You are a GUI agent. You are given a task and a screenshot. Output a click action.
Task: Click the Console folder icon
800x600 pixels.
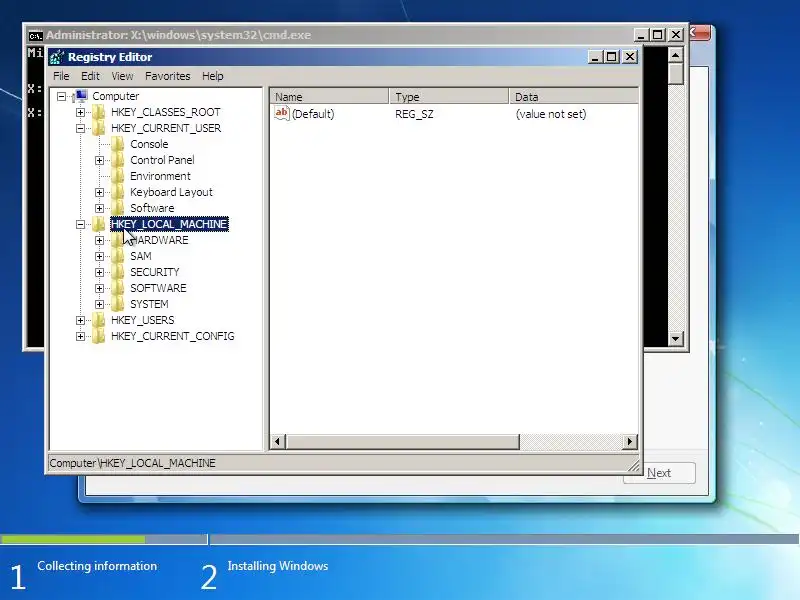117,144
